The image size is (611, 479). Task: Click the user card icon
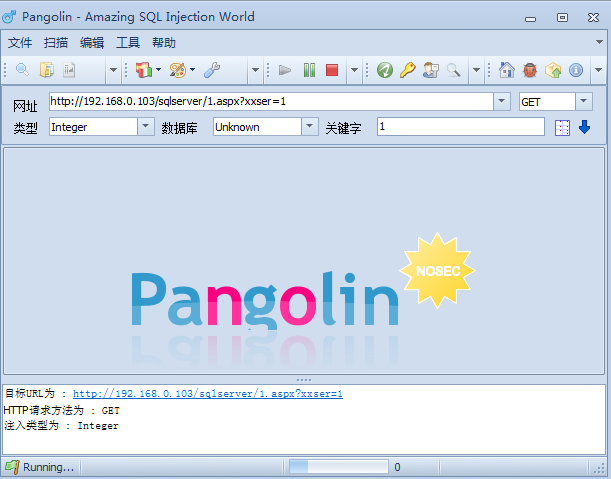[431, 70]
